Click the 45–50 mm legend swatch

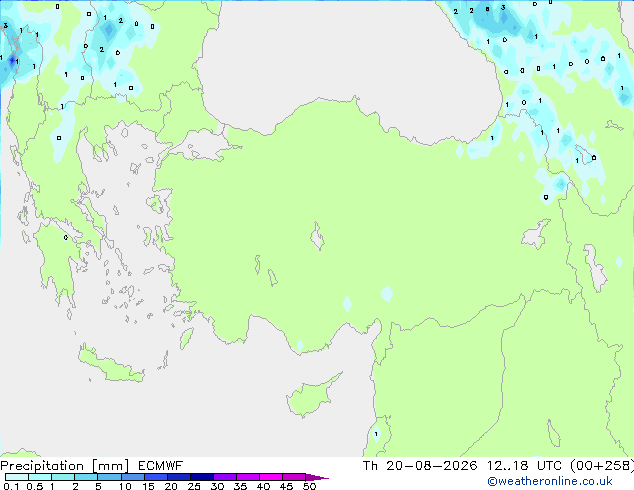point(294,477)
